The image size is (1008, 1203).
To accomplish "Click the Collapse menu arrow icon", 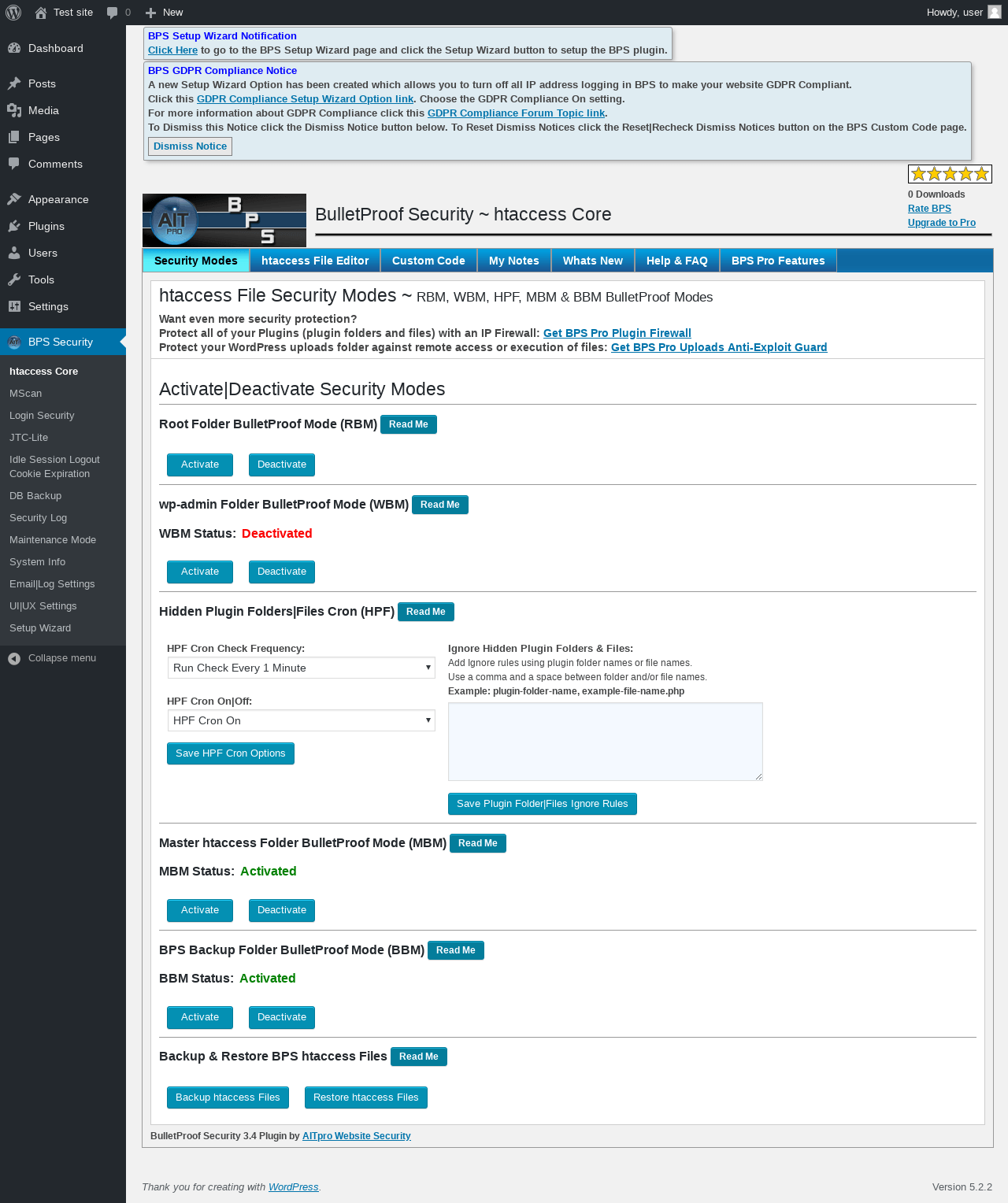I will click(x=14, y=658).
